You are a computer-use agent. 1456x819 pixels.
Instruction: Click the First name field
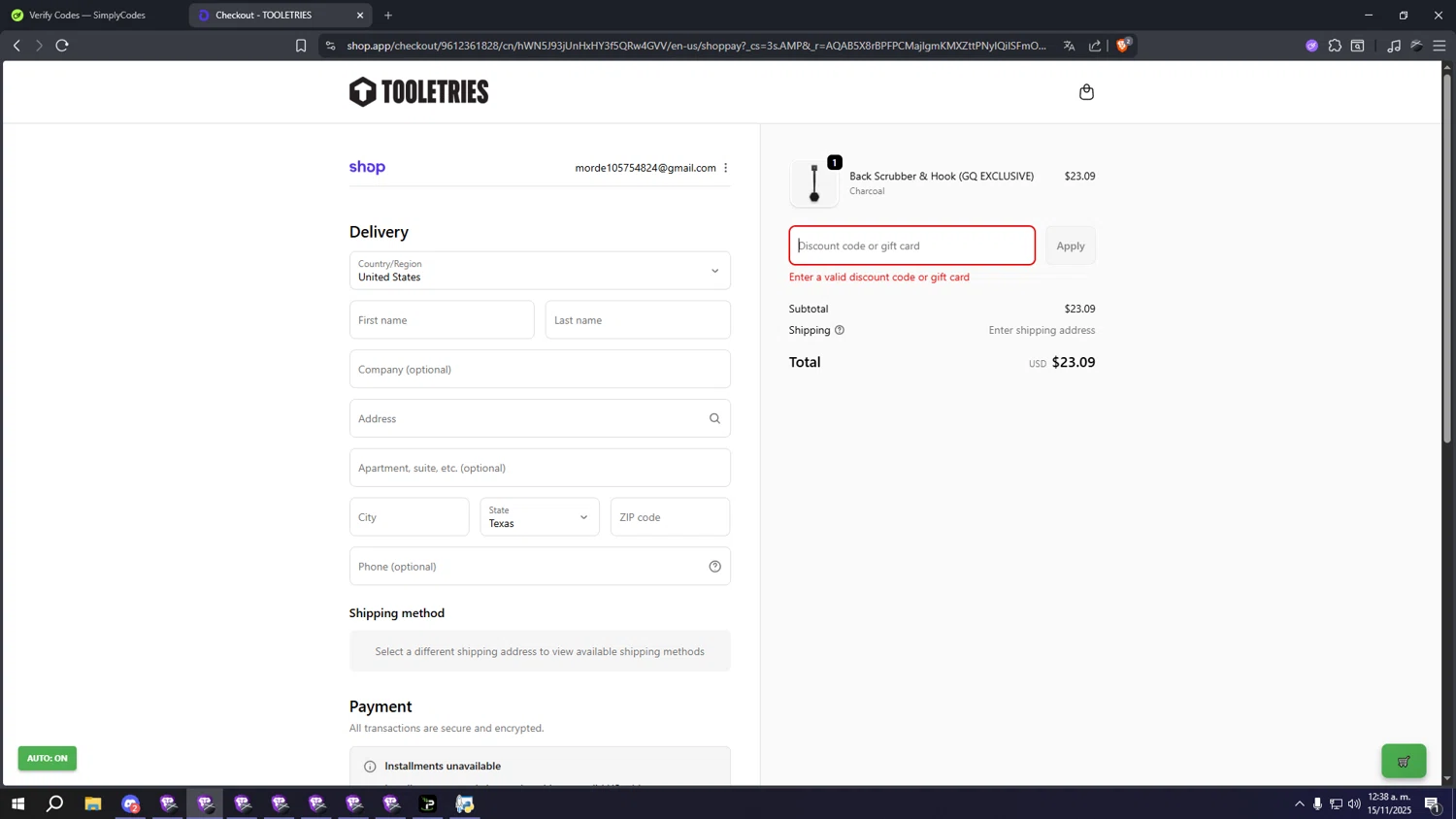pyautogui.click(x=442, y=320)
